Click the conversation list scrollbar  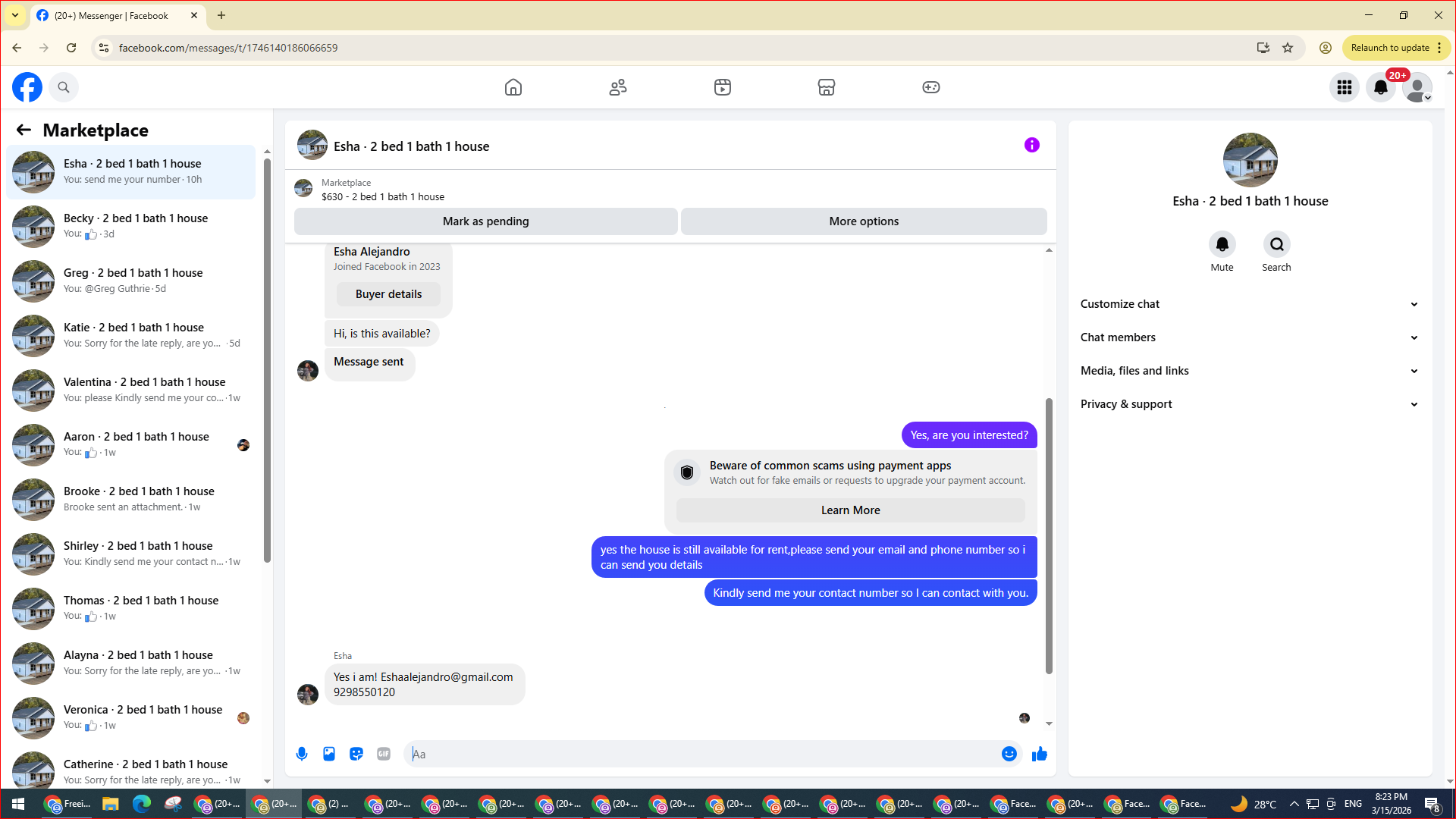click(267, 356)
